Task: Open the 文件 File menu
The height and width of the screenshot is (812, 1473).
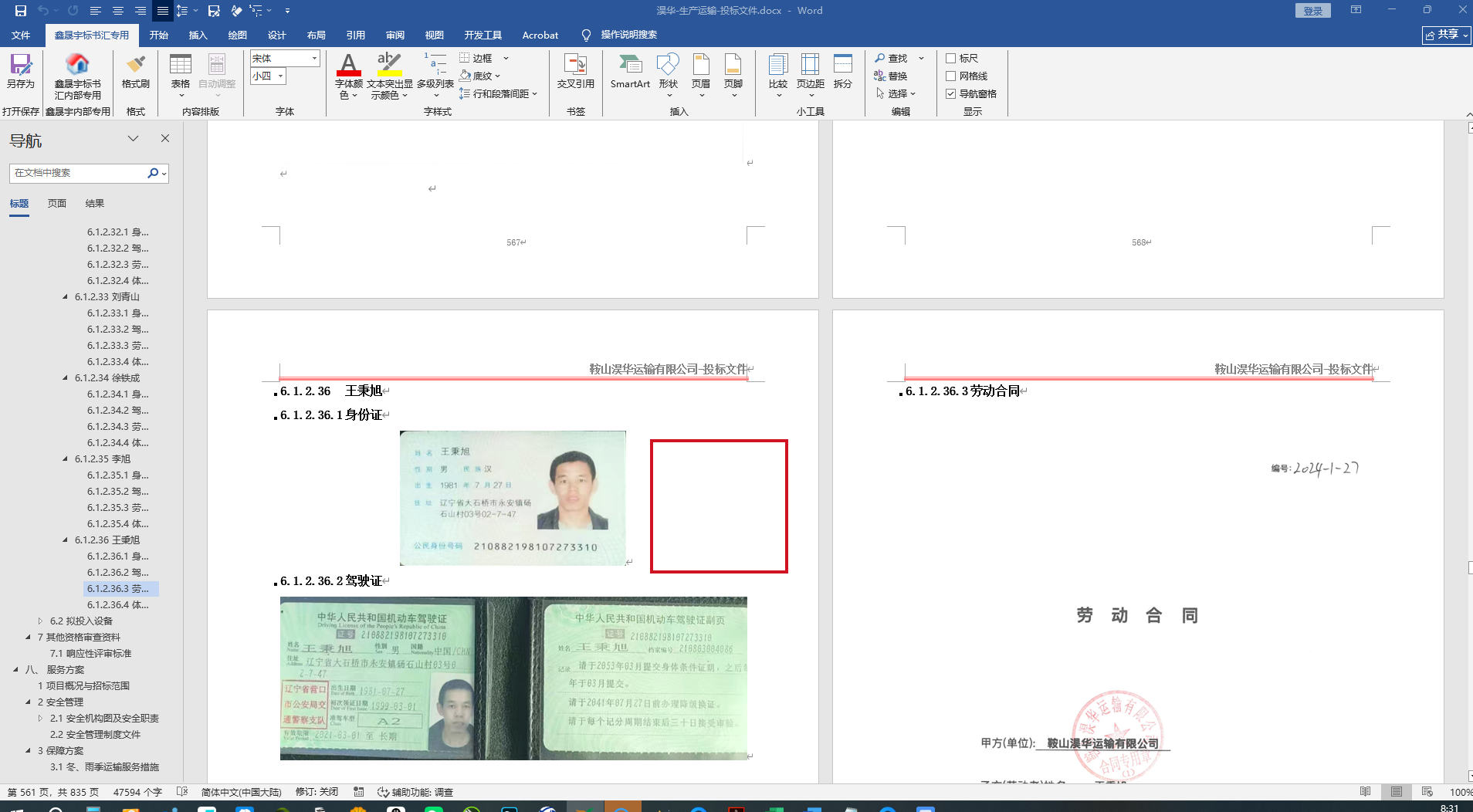Action: pyautogui.click(x=21, y=35)
